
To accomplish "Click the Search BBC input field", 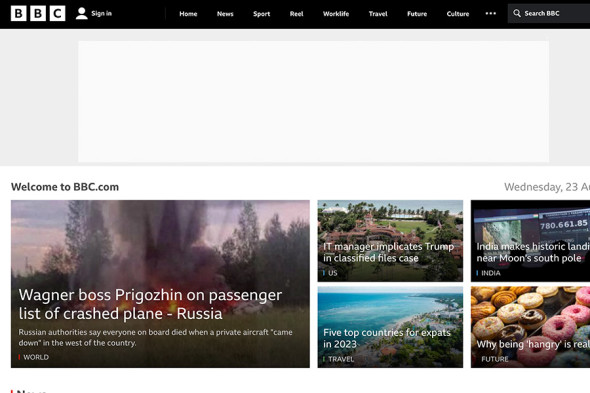I will pyautogui.click(x=549, y=14).
